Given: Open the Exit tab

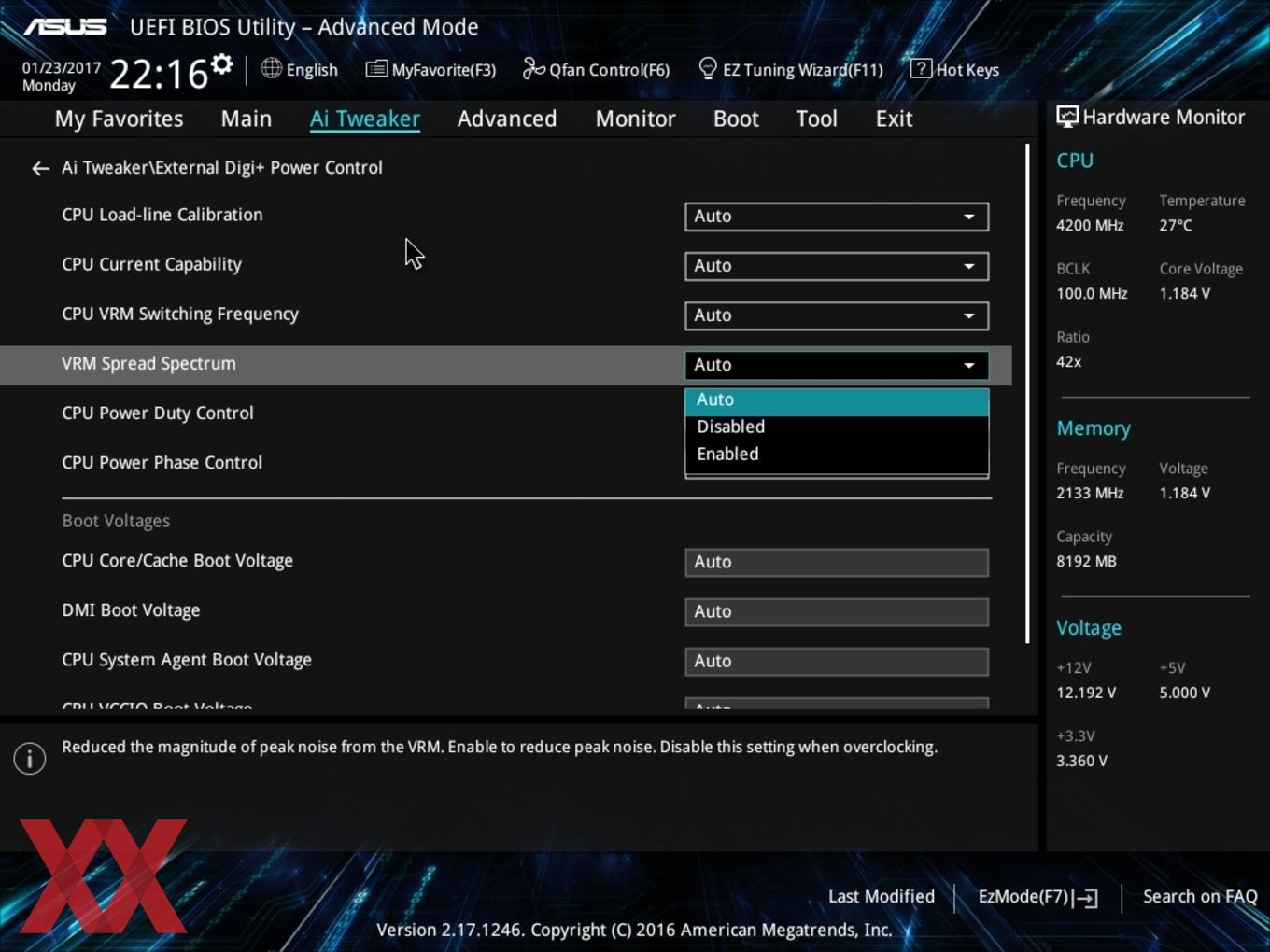Looking at the screenshot, I should 894,119.
